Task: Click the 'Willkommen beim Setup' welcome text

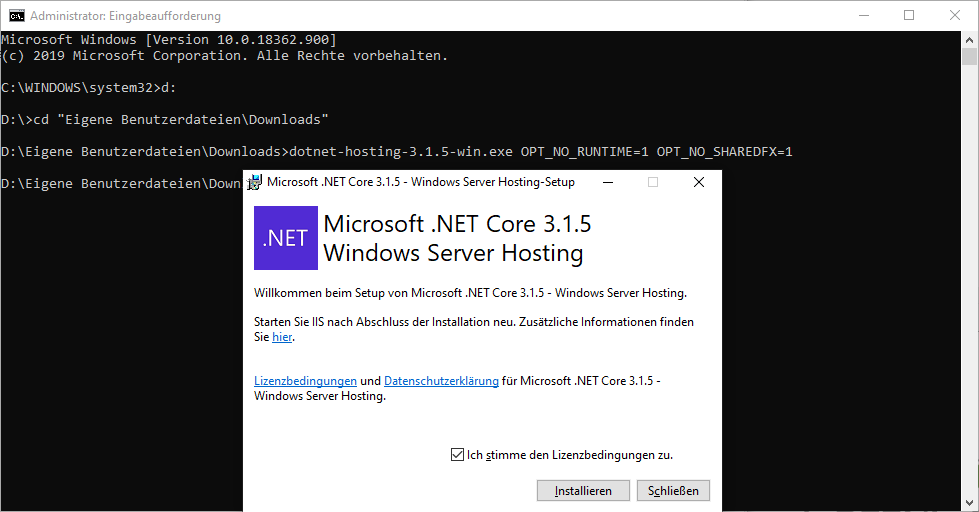Action: click(470, 293)
